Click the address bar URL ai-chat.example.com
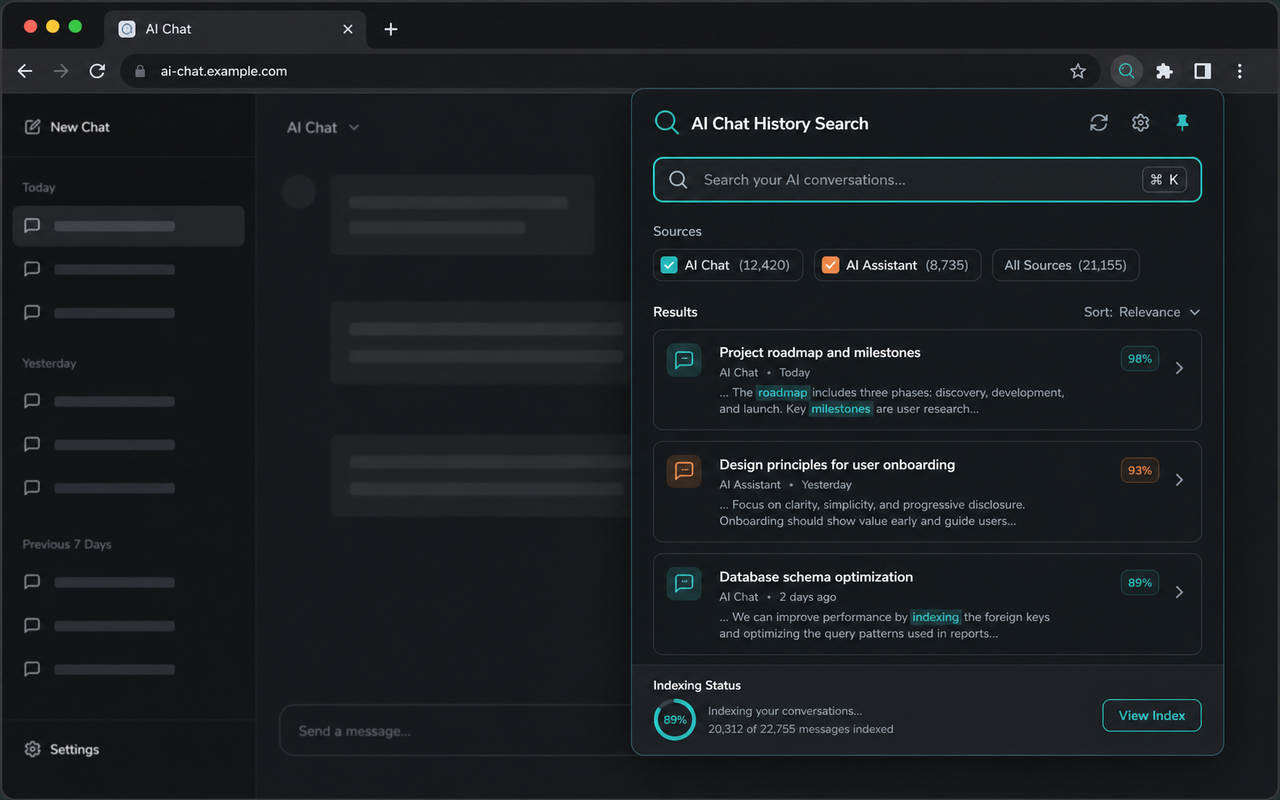Screen dimensions: 1280x800 coord(224,71)
